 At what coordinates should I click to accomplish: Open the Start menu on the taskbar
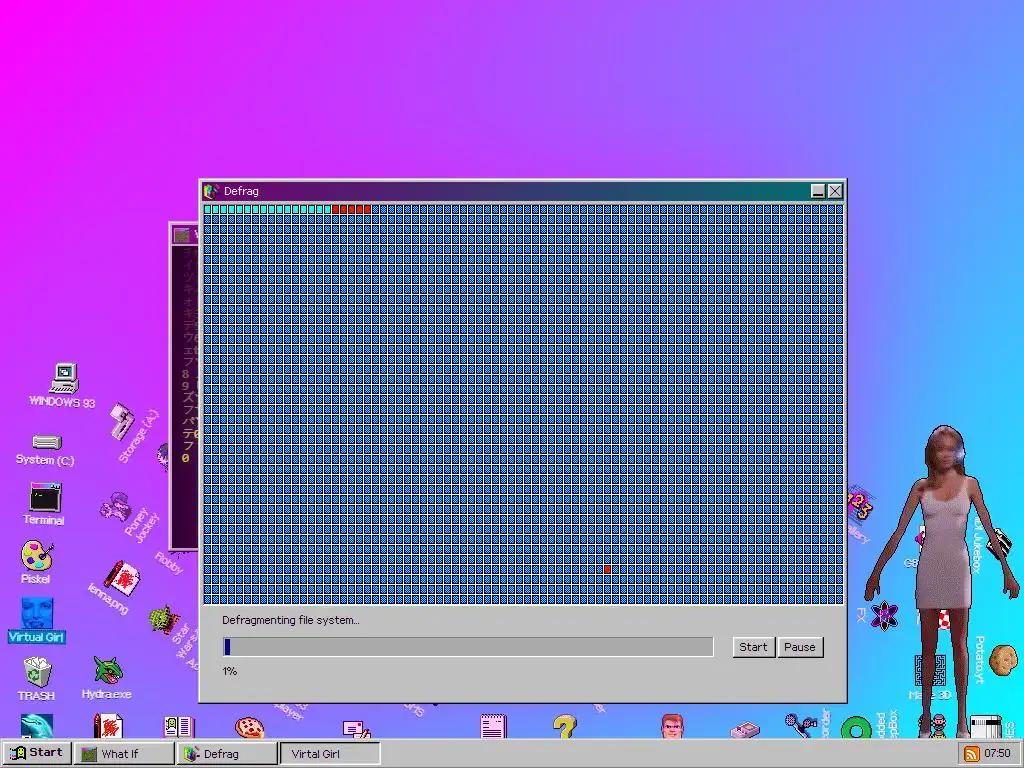coord(37,753)
